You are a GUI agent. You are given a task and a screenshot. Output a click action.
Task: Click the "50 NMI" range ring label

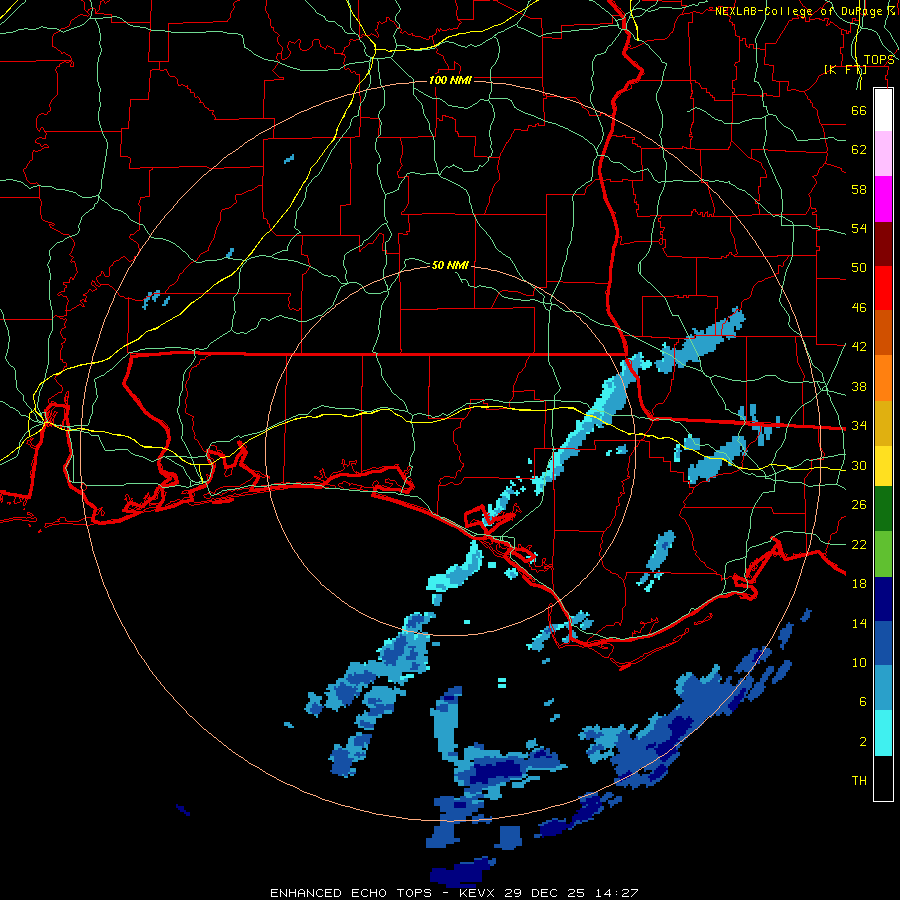coord(450,265)
